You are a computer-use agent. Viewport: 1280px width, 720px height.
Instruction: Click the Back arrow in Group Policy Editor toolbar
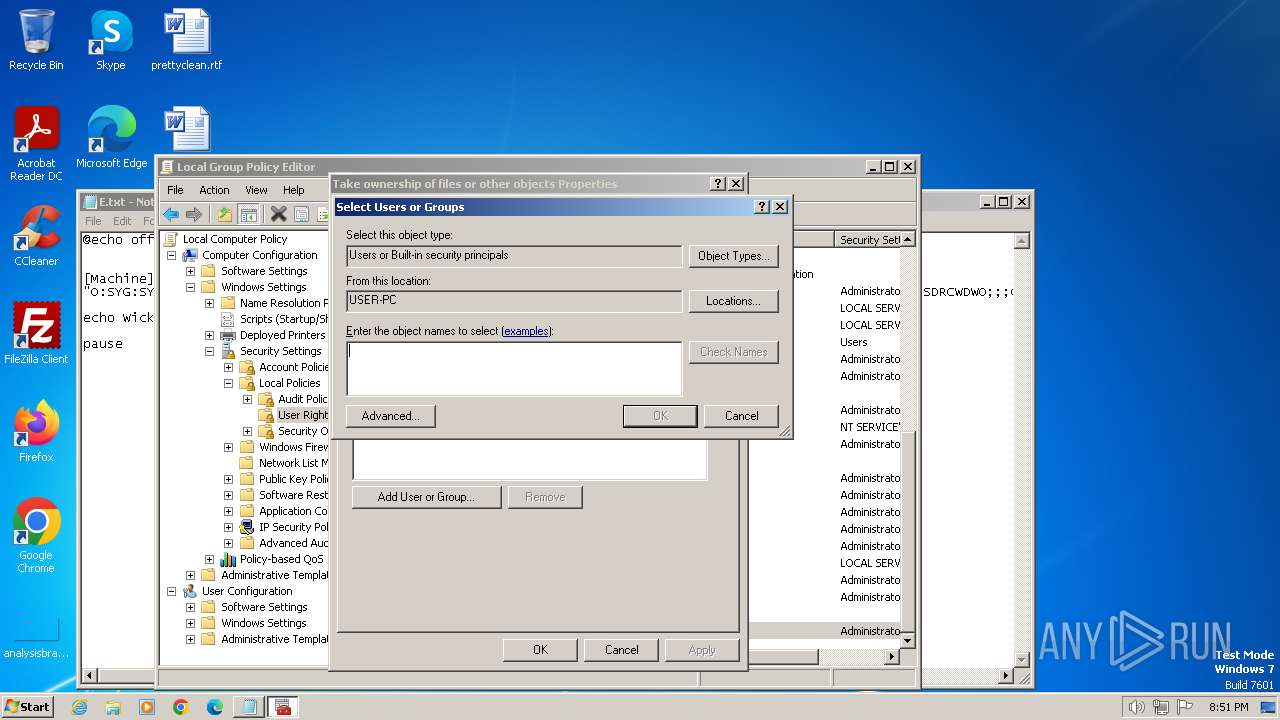(171, 214)
